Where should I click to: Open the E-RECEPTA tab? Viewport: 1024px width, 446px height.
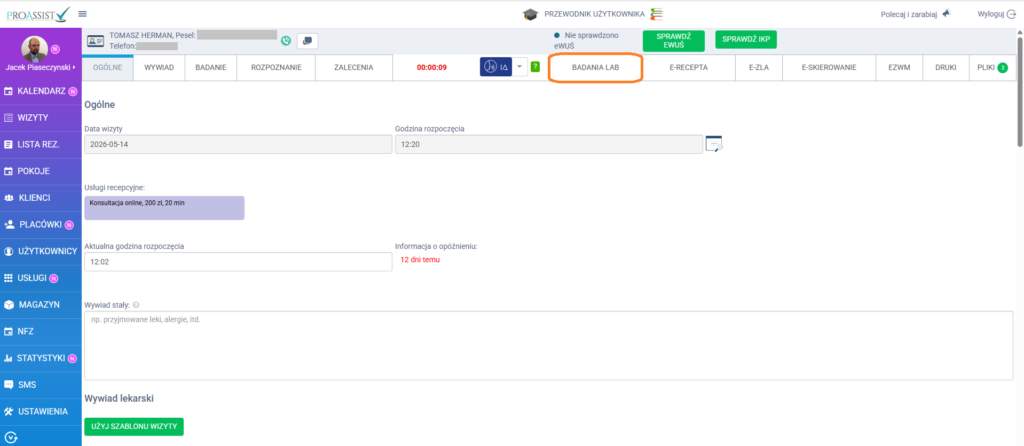pyautogui.click(x=688, y=67)
